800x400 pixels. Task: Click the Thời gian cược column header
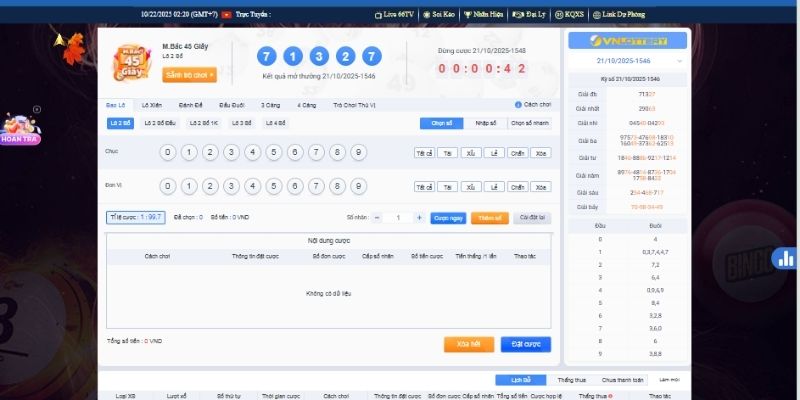pos(279,396)
